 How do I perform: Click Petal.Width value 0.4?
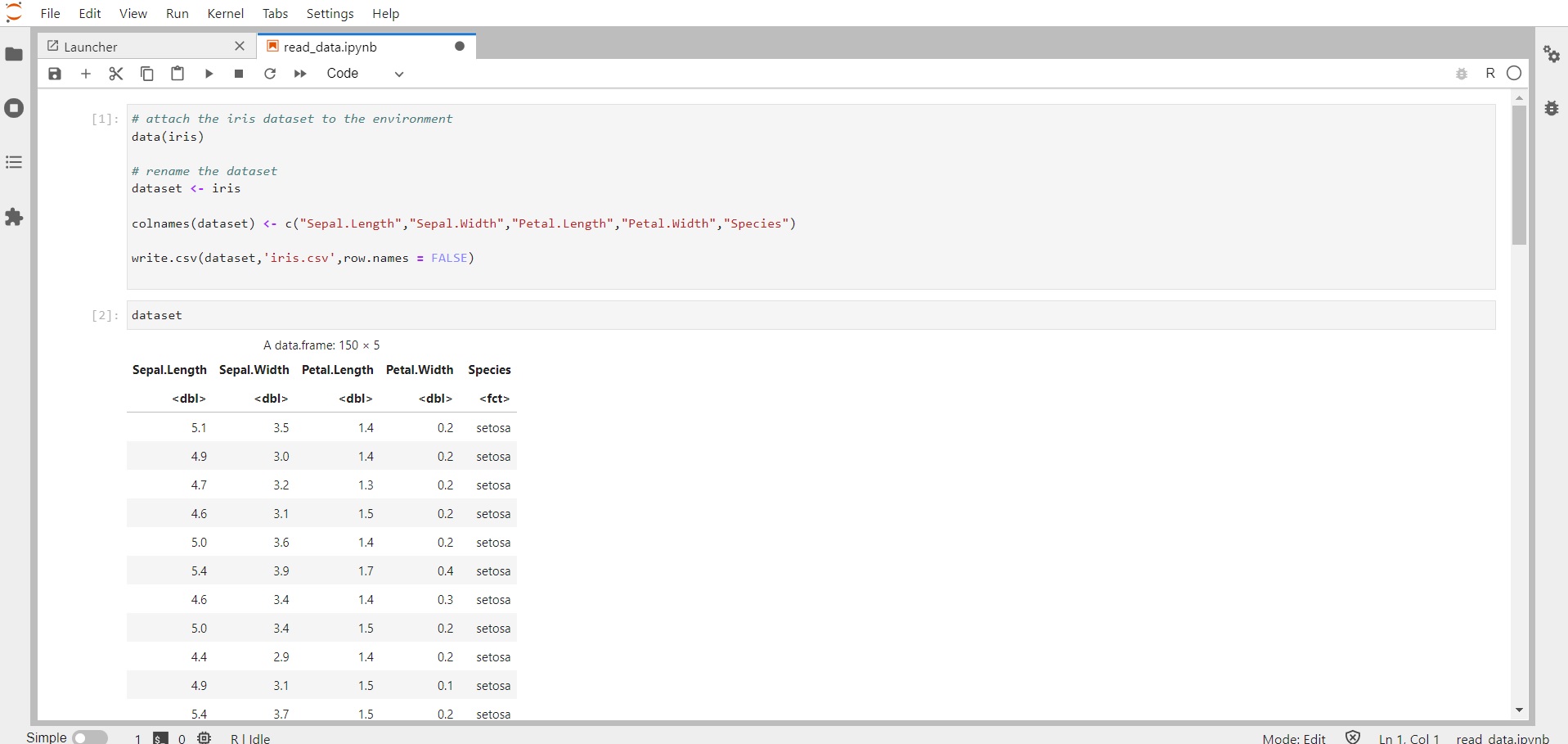coord(445,571)
